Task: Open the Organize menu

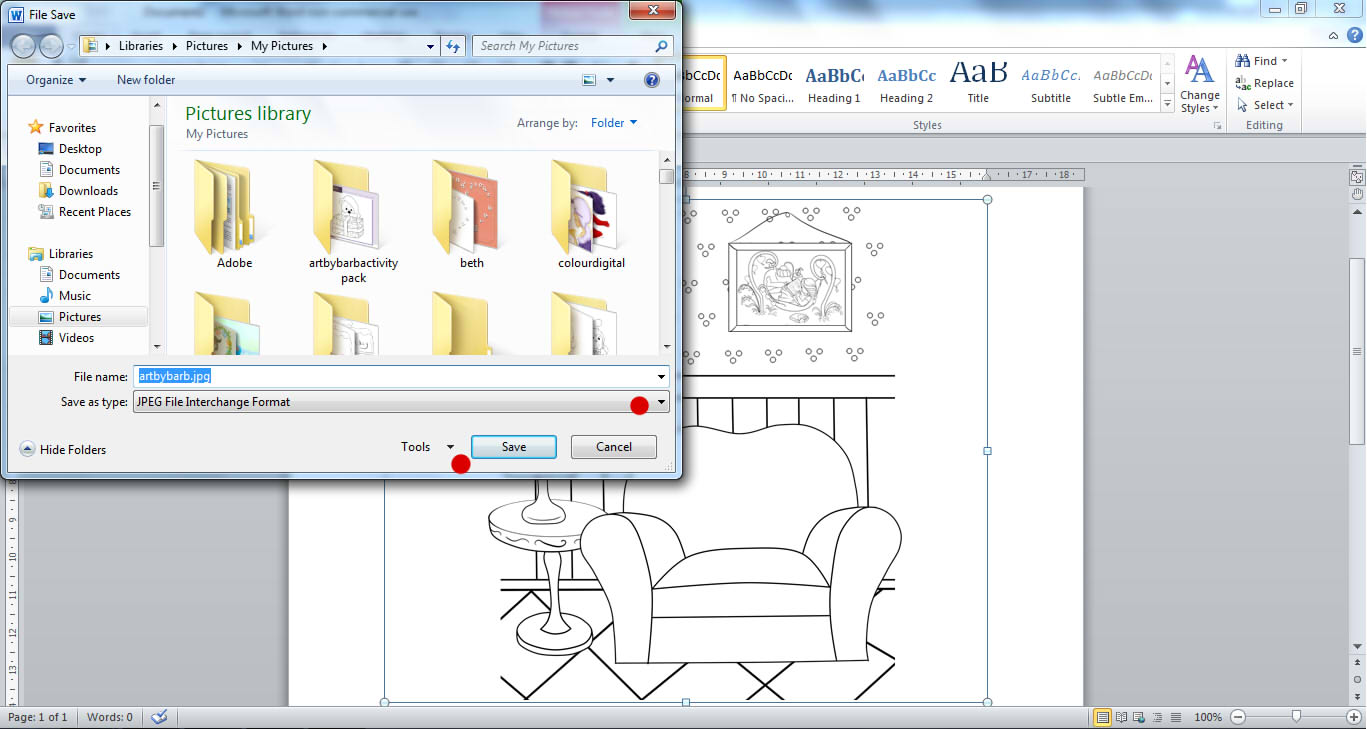Action: point(53,79)
